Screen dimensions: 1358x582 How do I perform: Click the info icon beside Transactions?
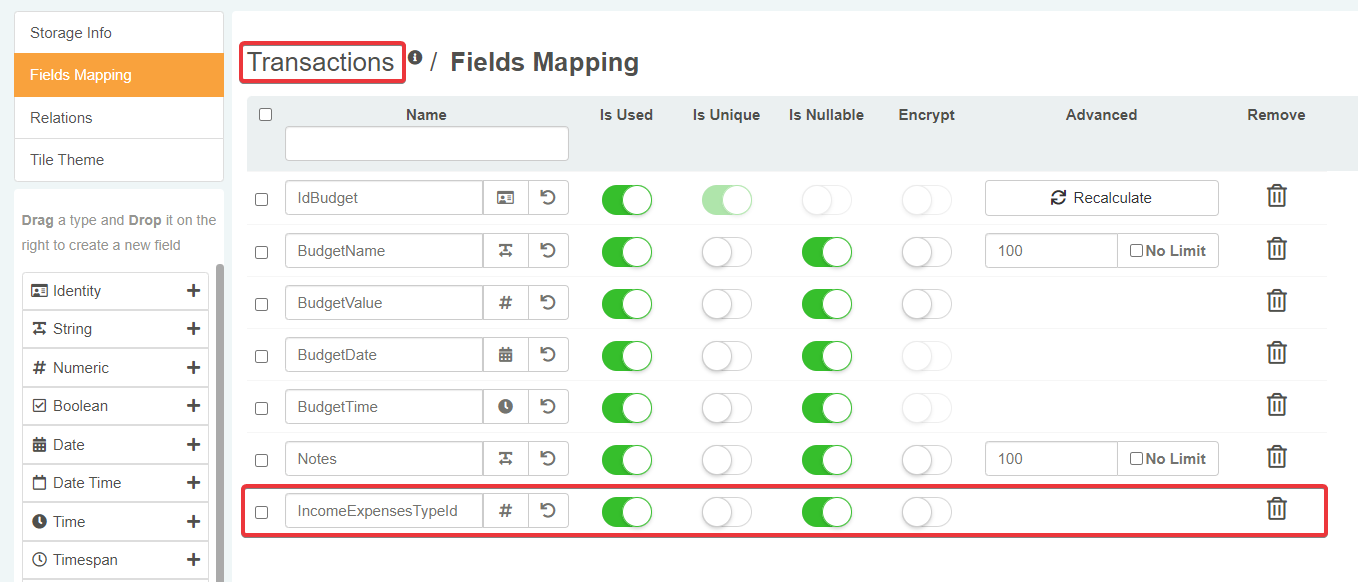coord(415,58)
